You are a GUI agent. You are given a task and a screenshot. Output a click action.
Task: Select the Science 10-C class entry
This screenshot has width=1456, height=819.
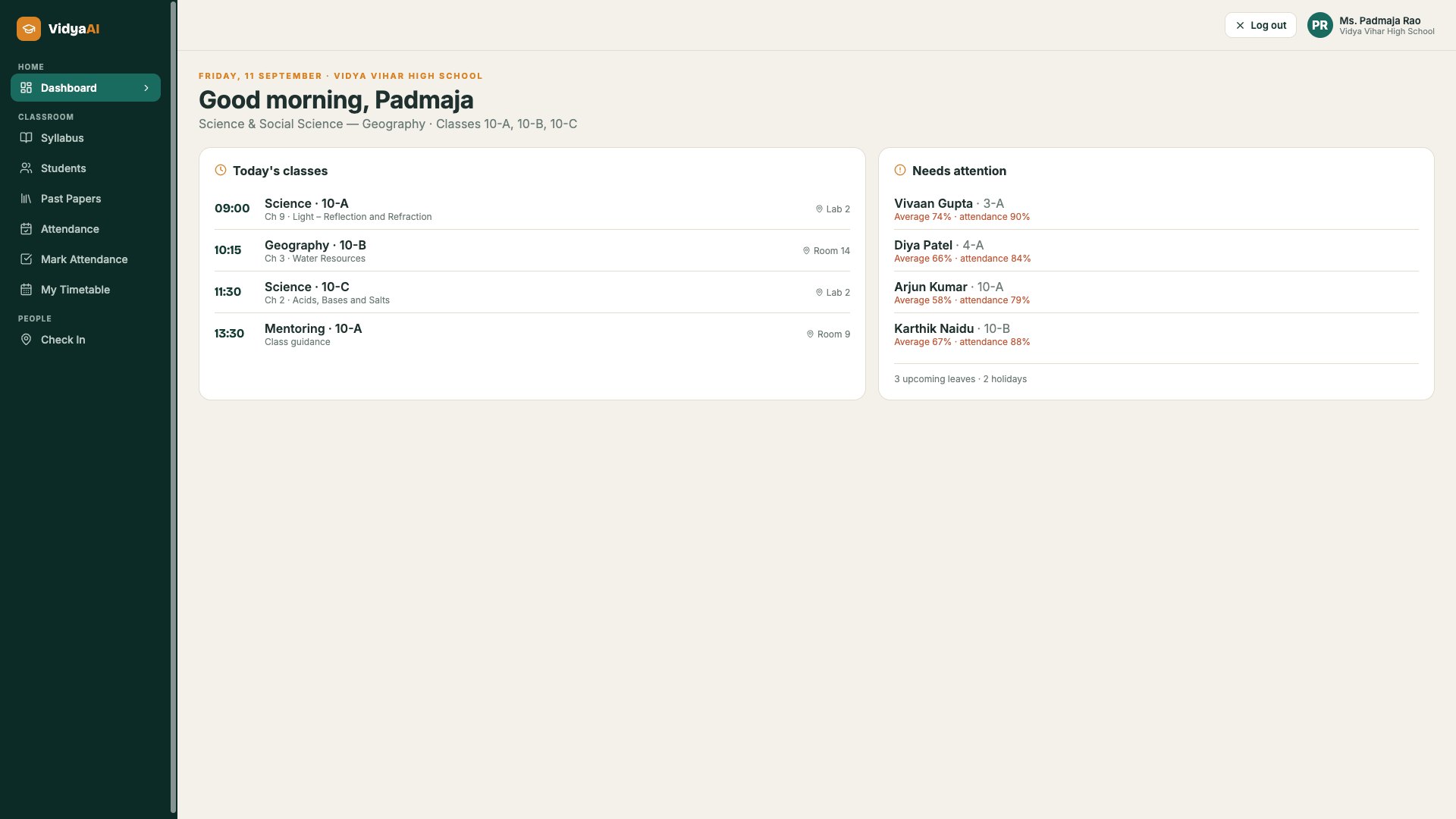pos(532,293)
